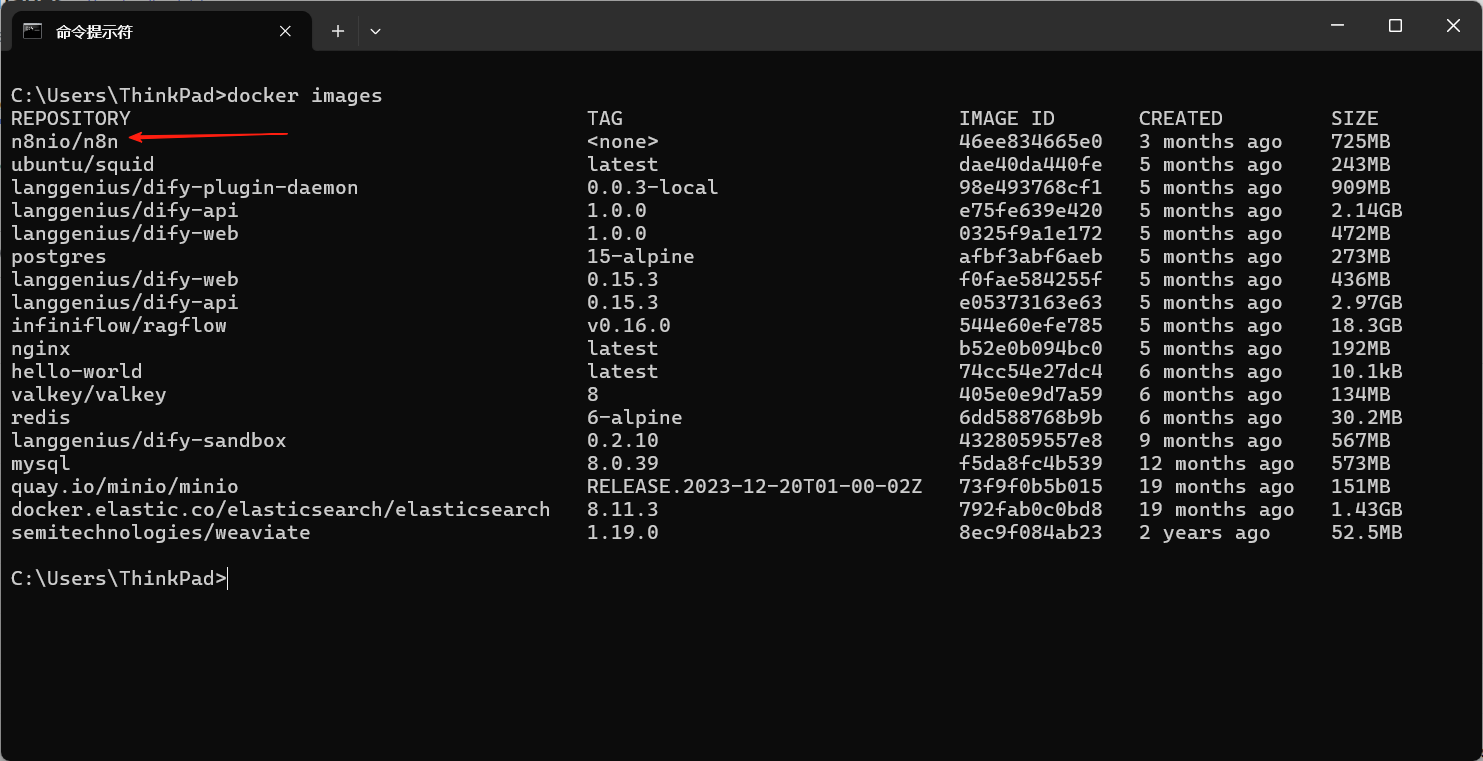
Task: Close the terminal window
Action: tap(1453, 26)
